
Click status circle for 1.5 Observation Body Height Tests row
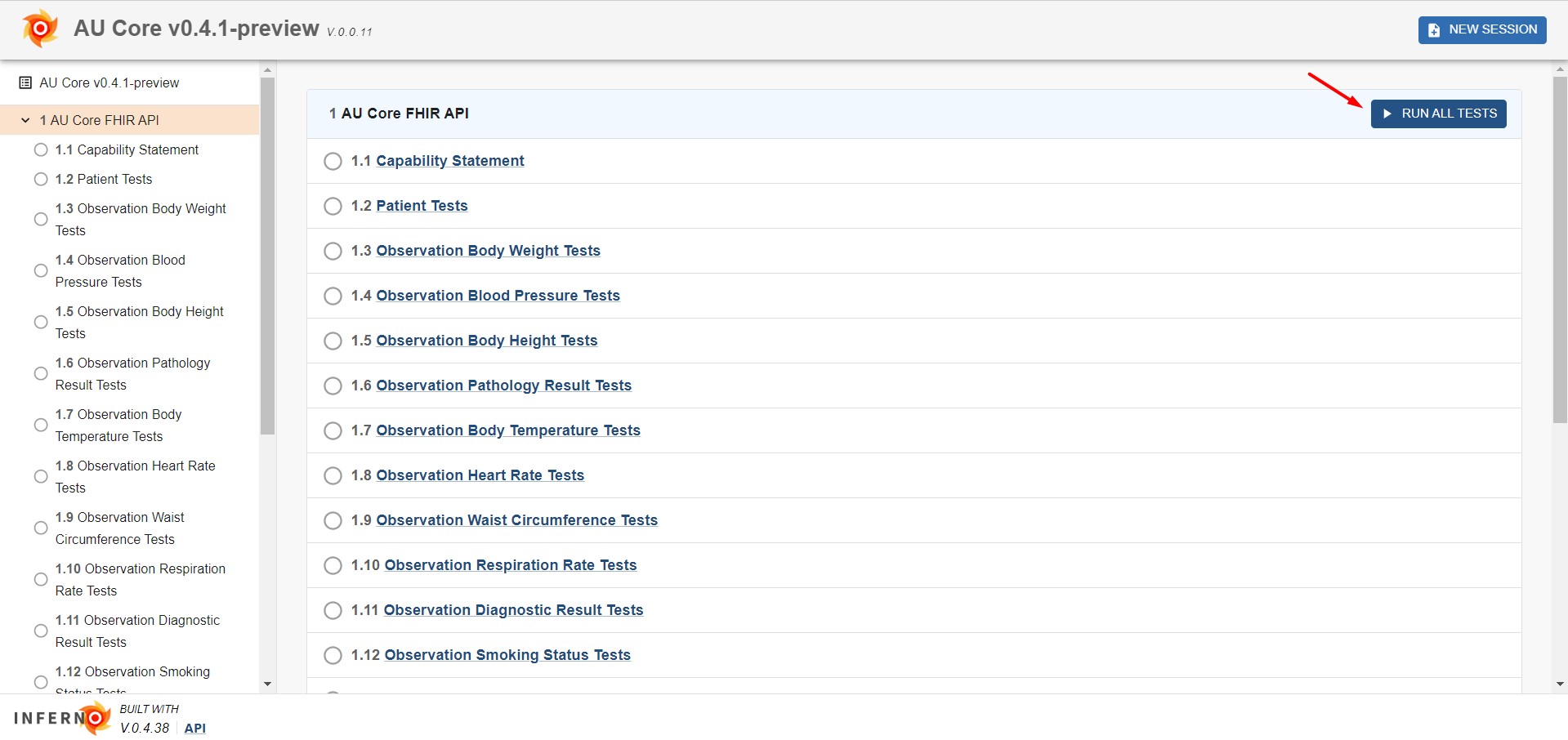click(333, 341)
